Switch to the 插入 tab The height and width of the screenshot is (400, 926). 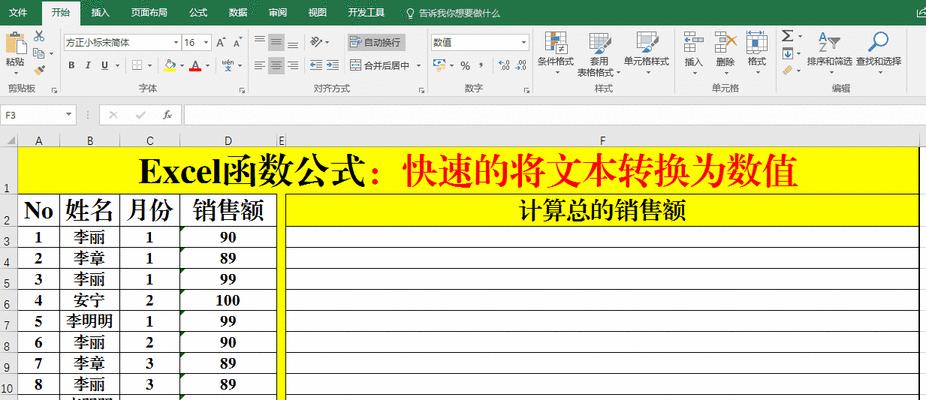(100, 12)
